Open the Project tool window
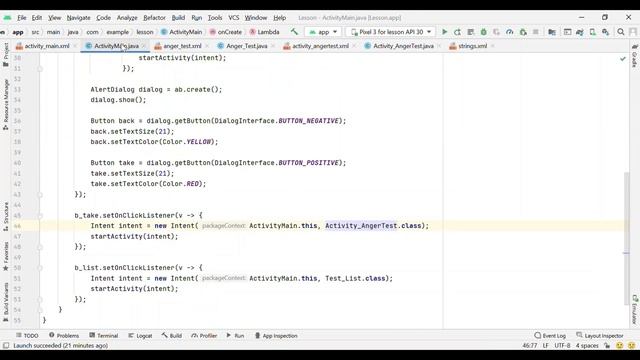The width and height of the screenshot is (640, 360). (x=6, y=54)
